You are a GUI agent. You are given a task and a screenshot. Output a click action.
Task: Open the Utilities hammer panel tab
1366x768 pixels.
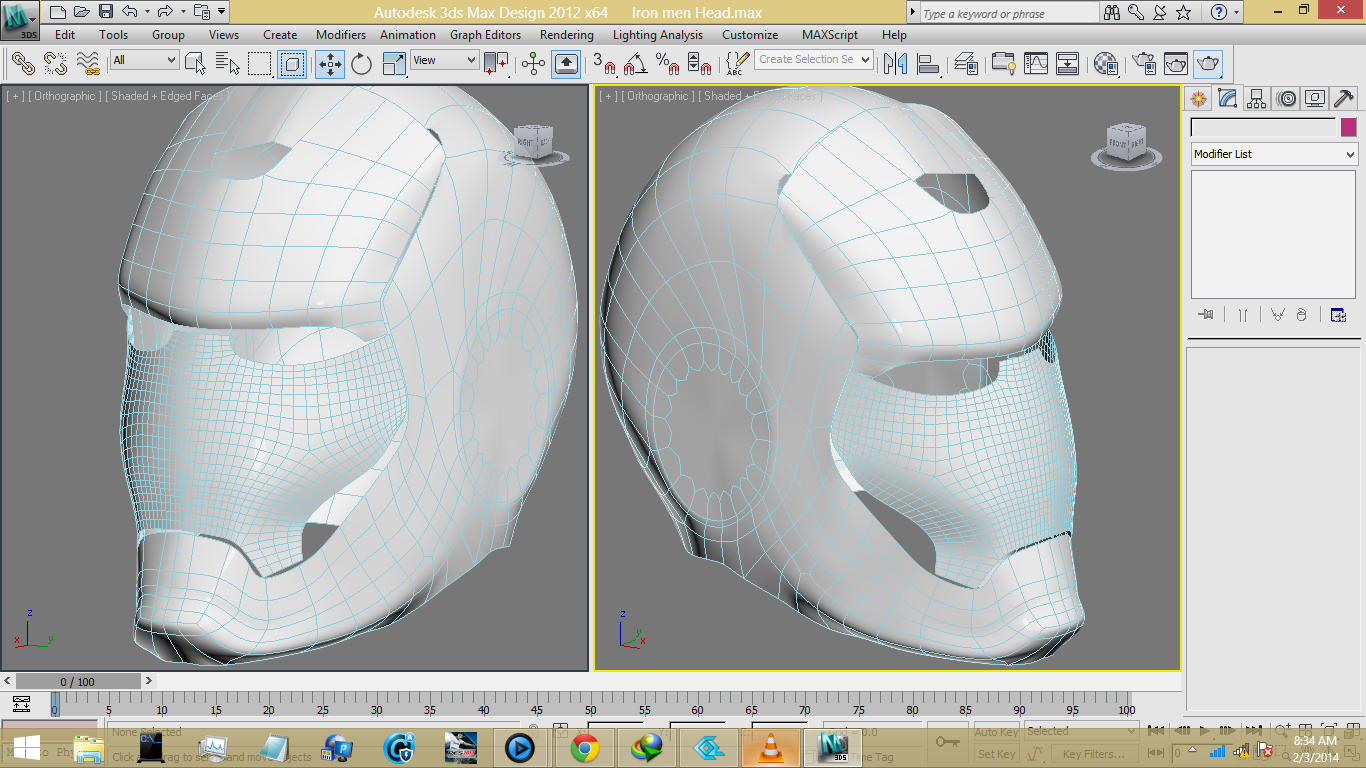(x=1344, y=98)
